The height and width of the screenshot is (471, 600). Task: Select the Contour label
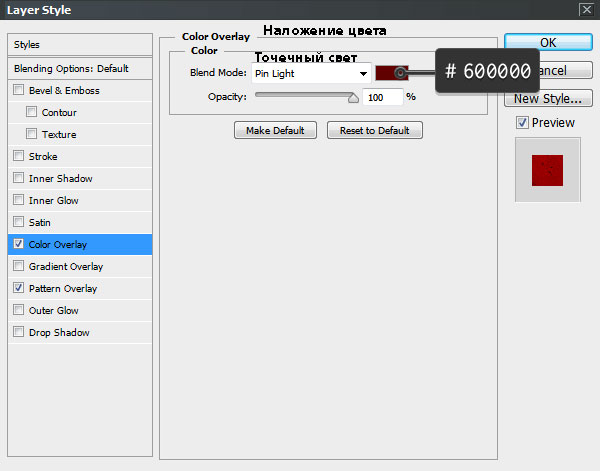pos(59,112)
